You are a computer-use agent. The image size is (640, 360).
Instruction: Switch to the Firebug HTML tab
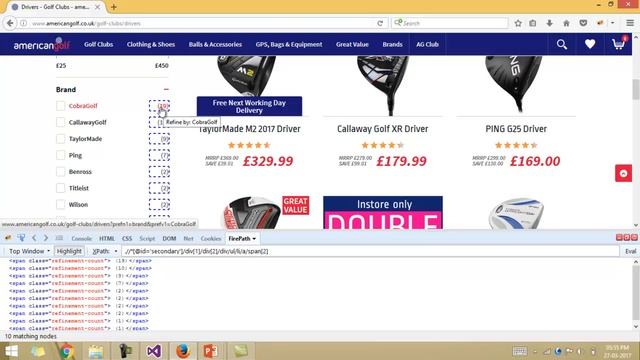tap(107, 238)
